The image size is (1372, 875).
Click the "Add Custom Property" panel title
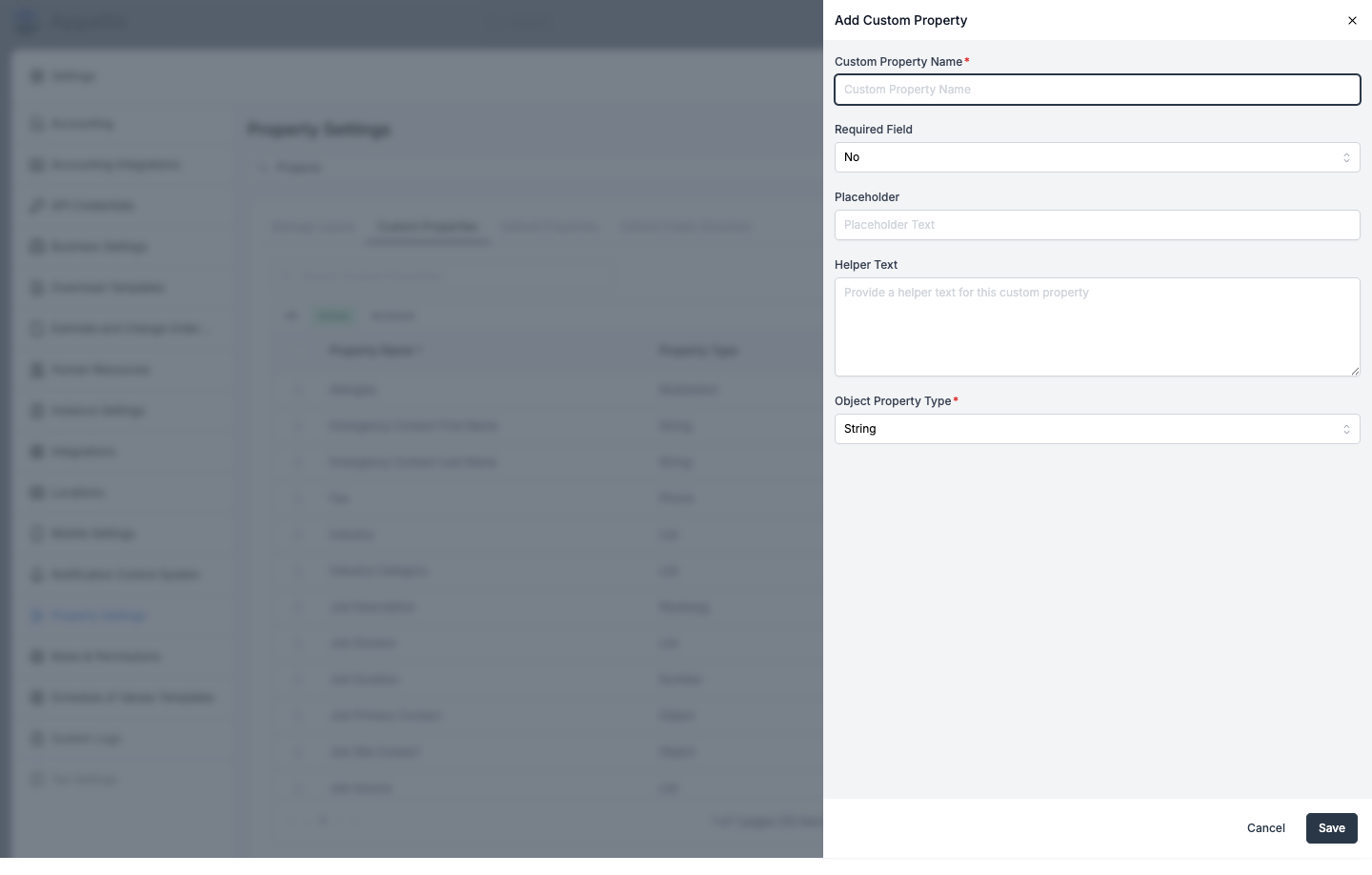[900, 20]
